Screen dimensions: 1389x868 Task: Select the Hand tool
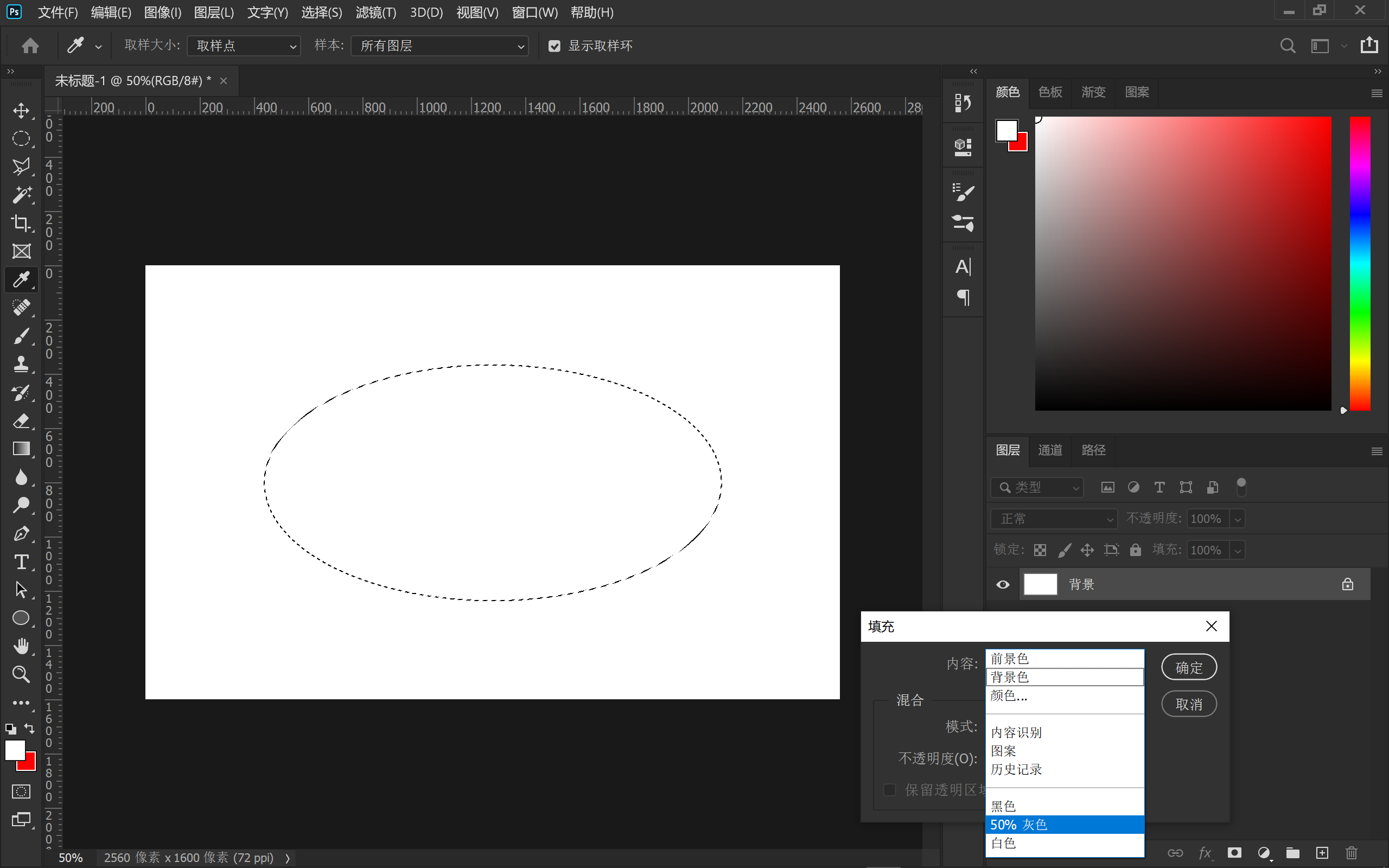pyautogui.click(x=21, y=647)
